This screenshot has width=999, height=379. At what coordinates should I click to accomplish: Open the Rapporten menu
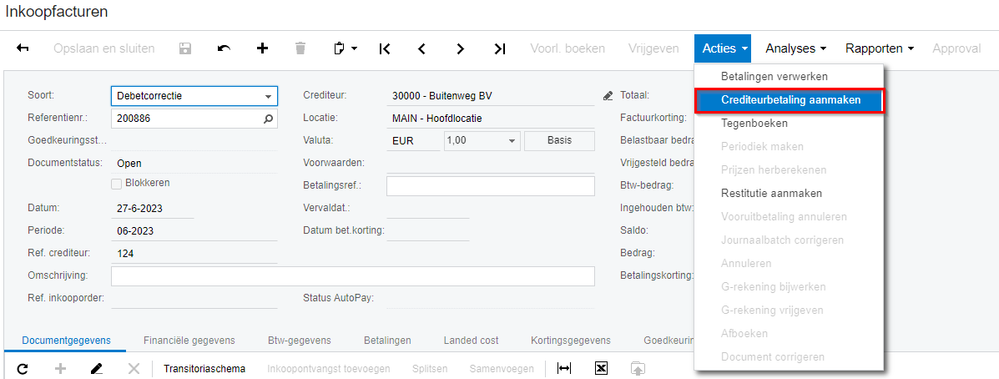coord(880,48)
